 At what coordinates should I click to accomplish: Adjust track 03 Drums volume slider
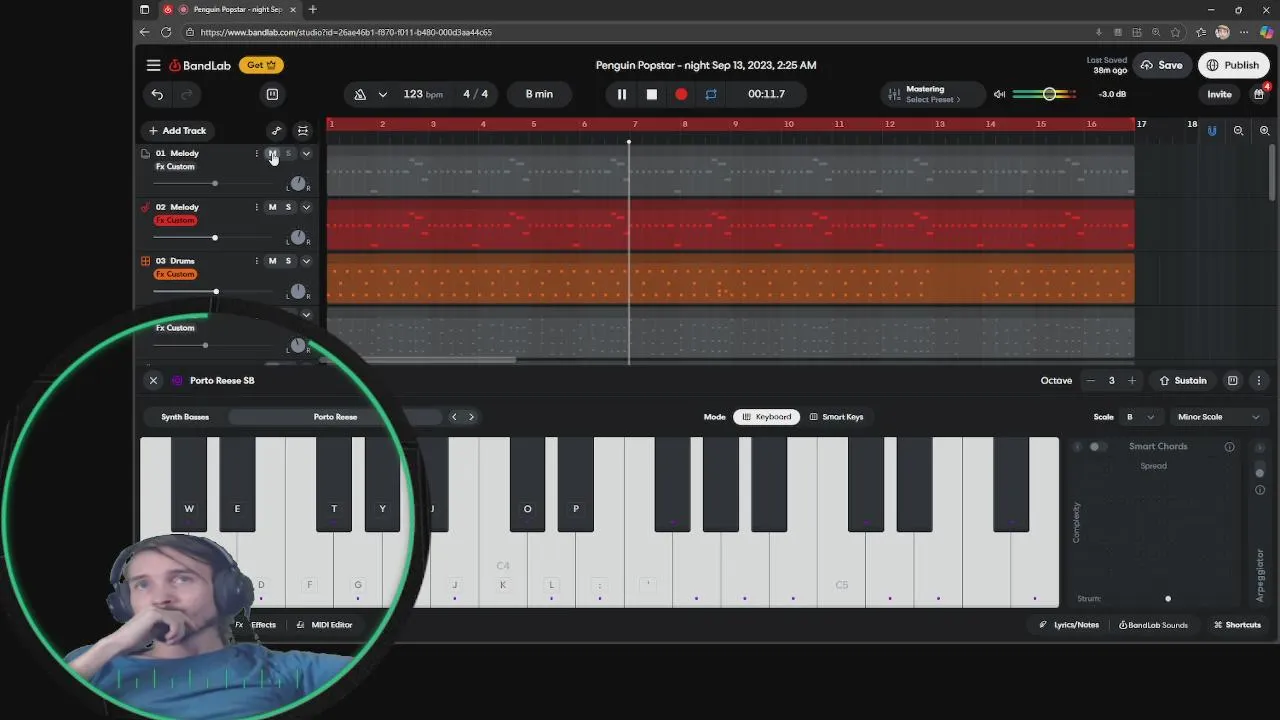click(215, 292)
